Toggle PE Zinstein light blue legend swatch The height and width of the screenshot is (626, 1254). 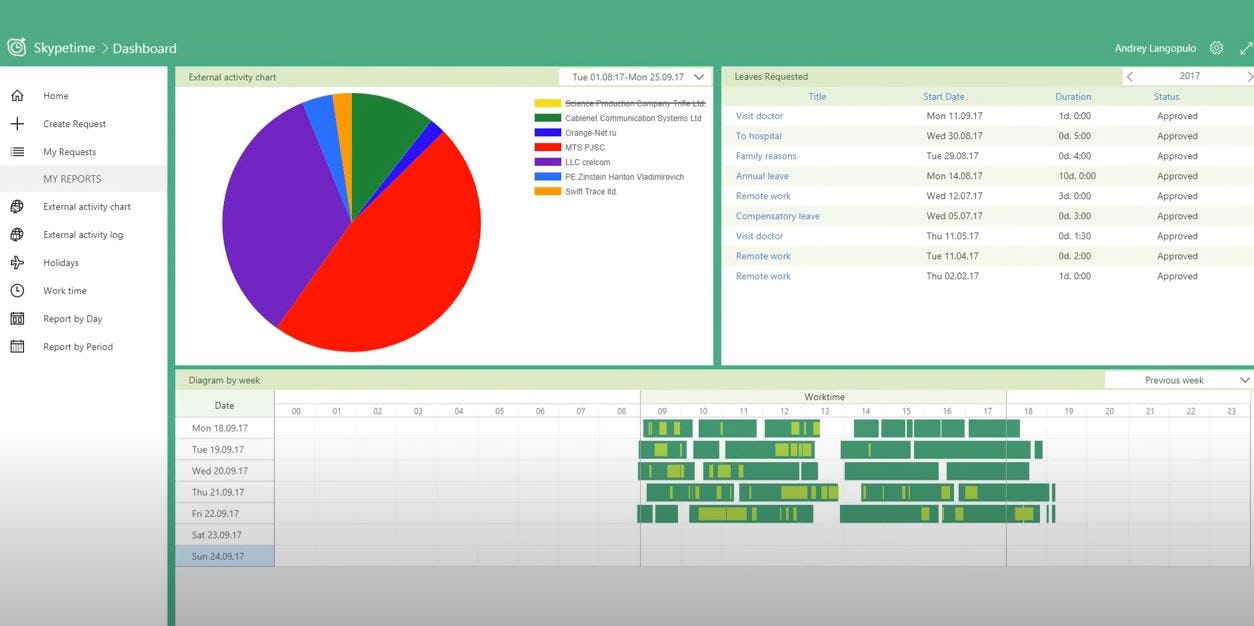(547, 176)
